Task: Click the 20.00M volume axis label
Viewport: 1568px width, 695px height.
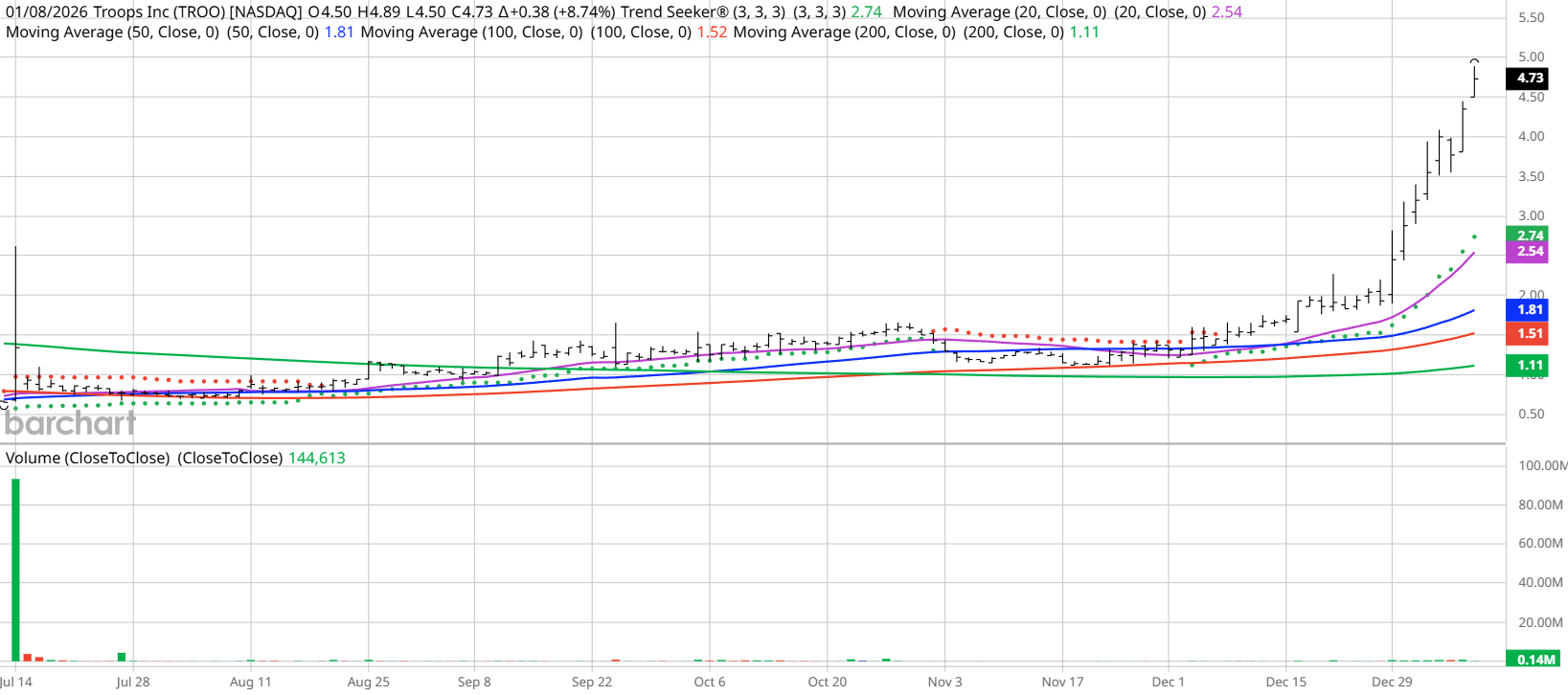Action: pyautogui.click(x=1540, y=623)
